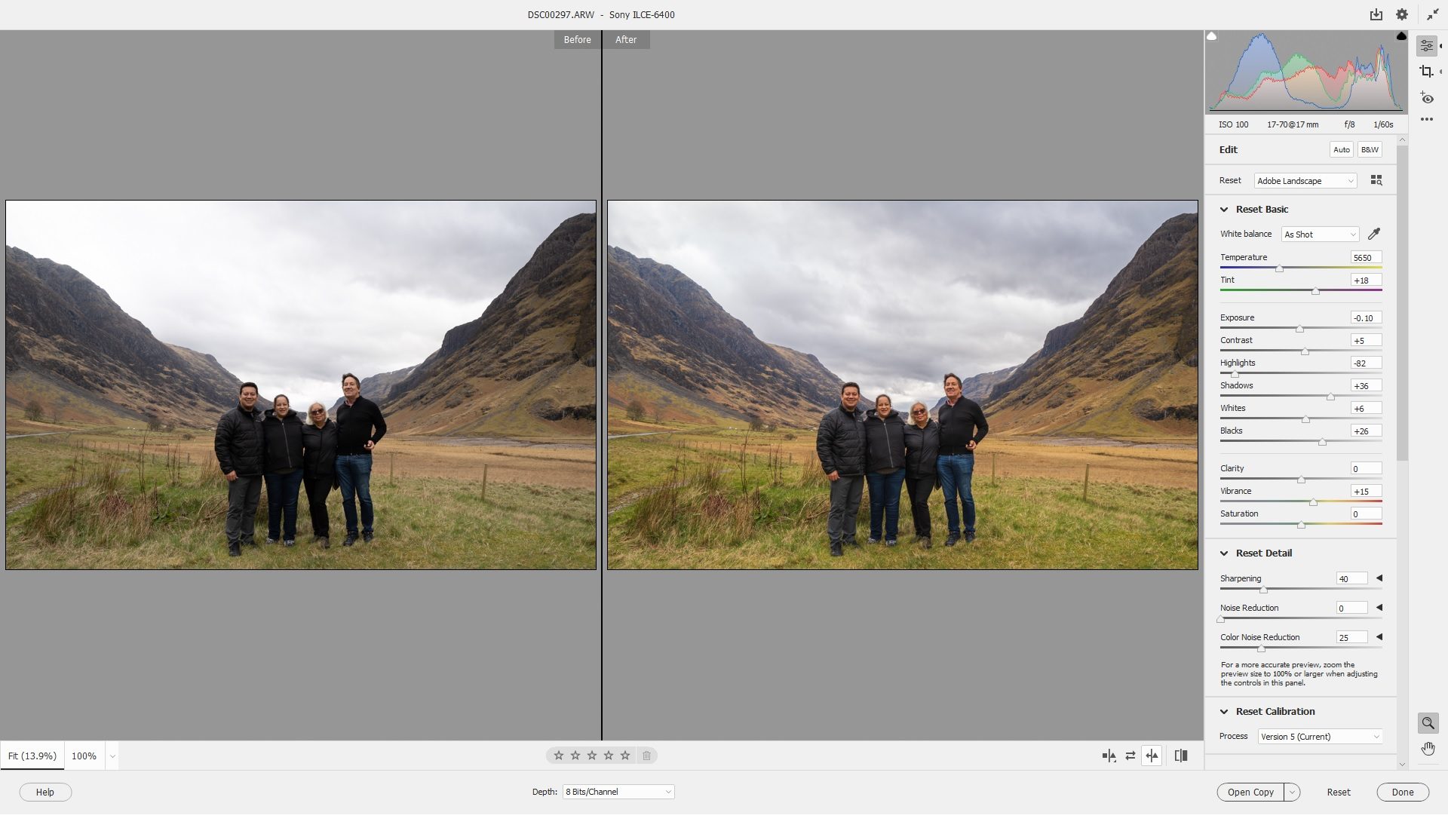The image size is (1448, 840).
Task: Open the red eye removal tool
Action: click(1426, 98)
